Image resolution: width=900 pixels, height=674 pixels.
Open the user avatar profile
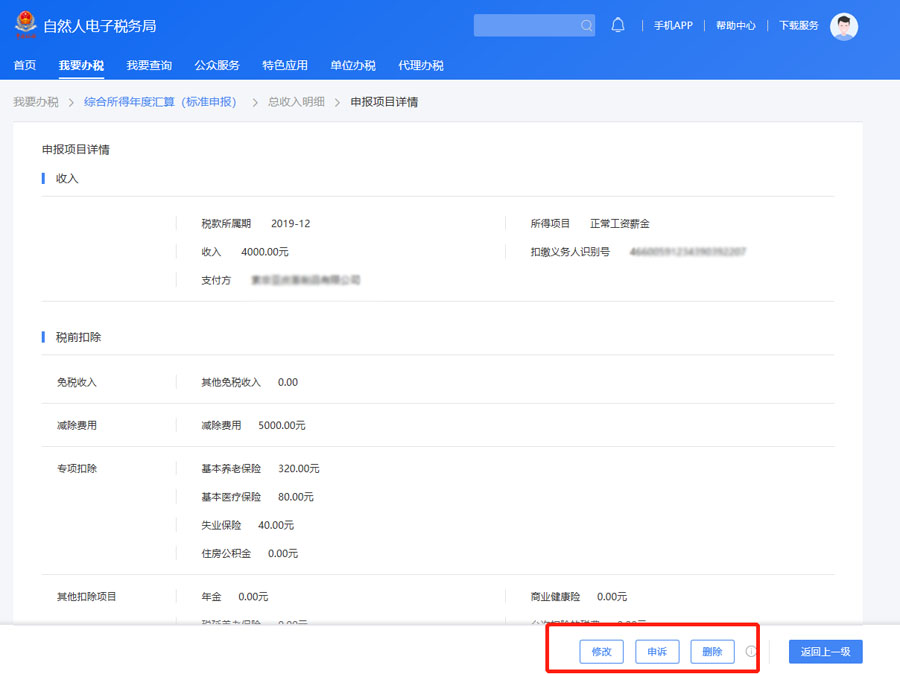pyautogui.click(x=844, y=26)
